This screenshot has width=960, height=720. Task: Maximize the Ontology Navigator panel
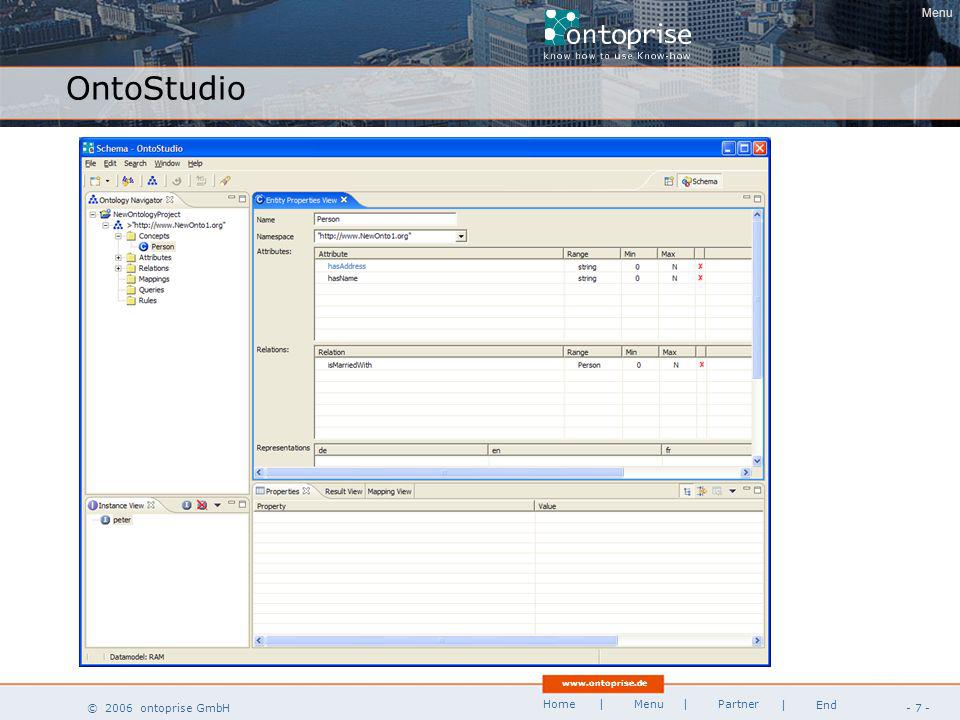[242, 198]
